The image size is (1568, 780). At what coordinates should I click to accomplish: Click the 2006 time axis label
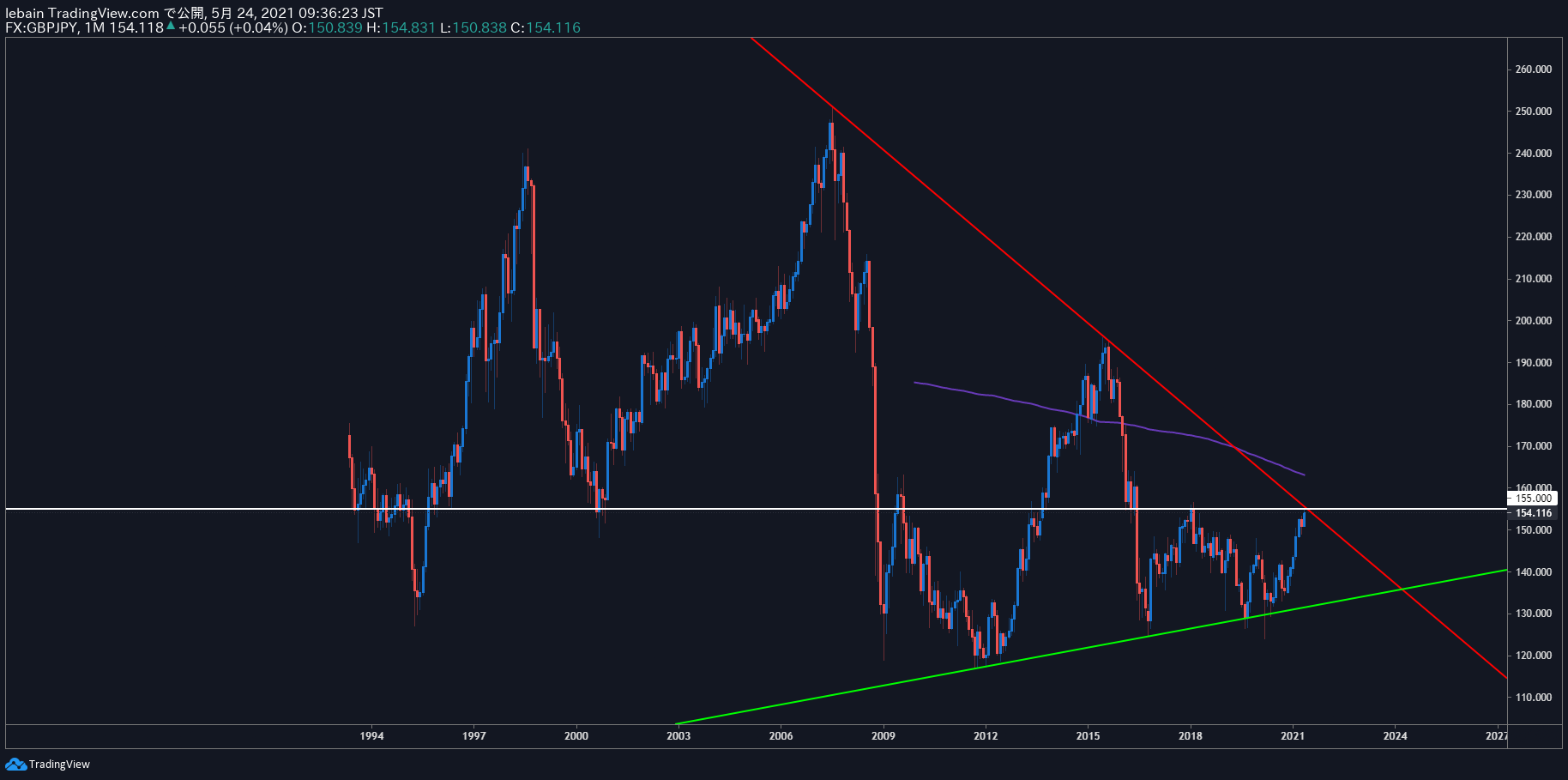[x=781, y=736]
